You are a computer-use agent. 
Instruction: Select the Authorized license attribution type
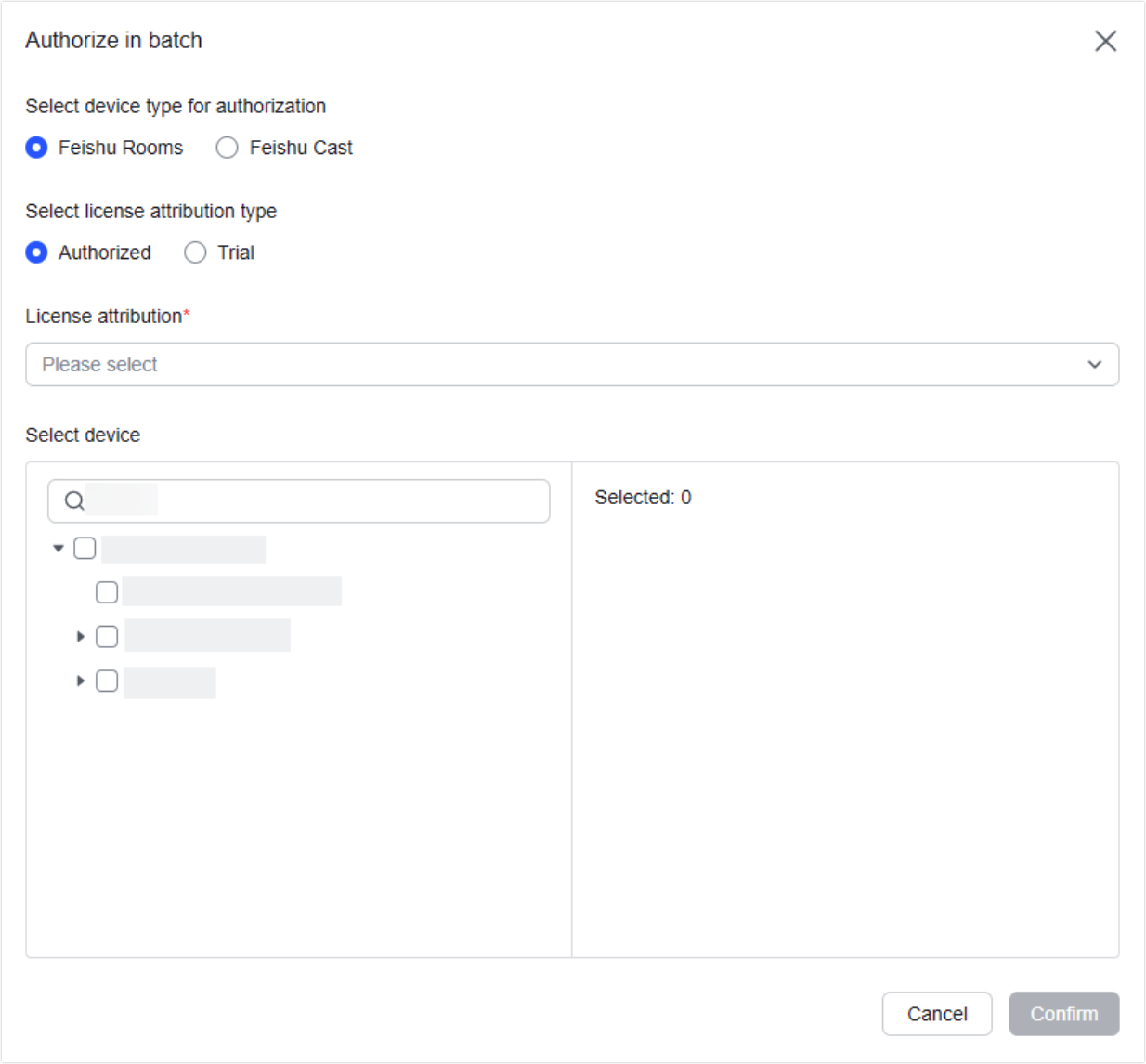coord(37,252)
